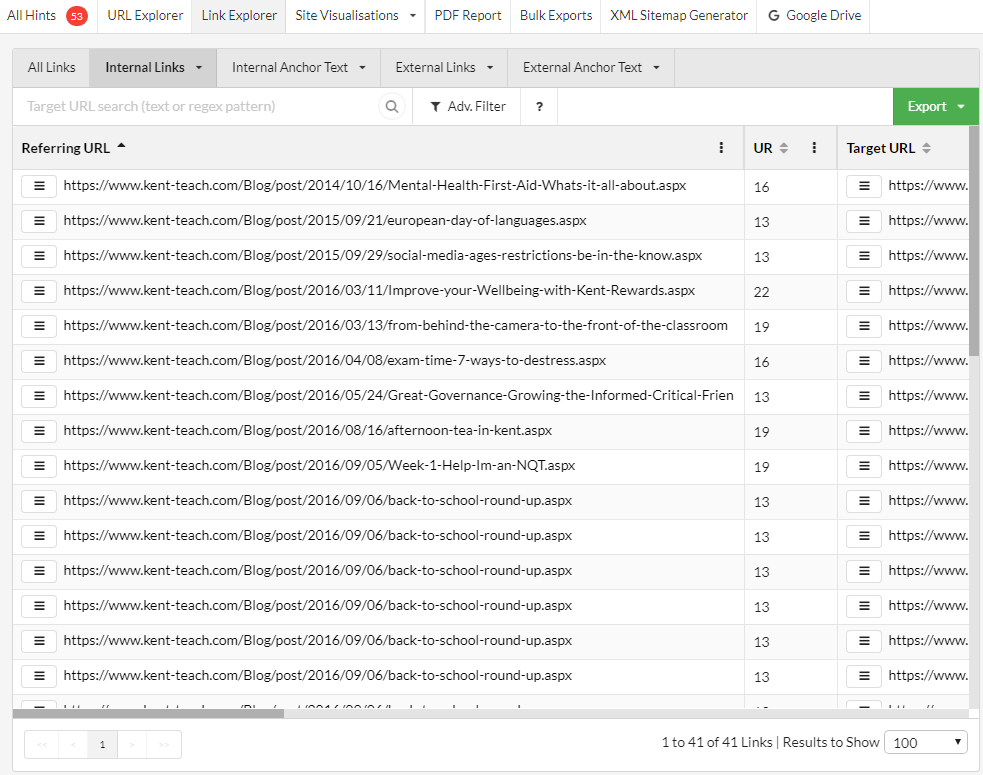This screenshot has width=983, height=775.
Task: Click the Mental-Health-First-Aid referring URL text
Action: tap(375, 186)
